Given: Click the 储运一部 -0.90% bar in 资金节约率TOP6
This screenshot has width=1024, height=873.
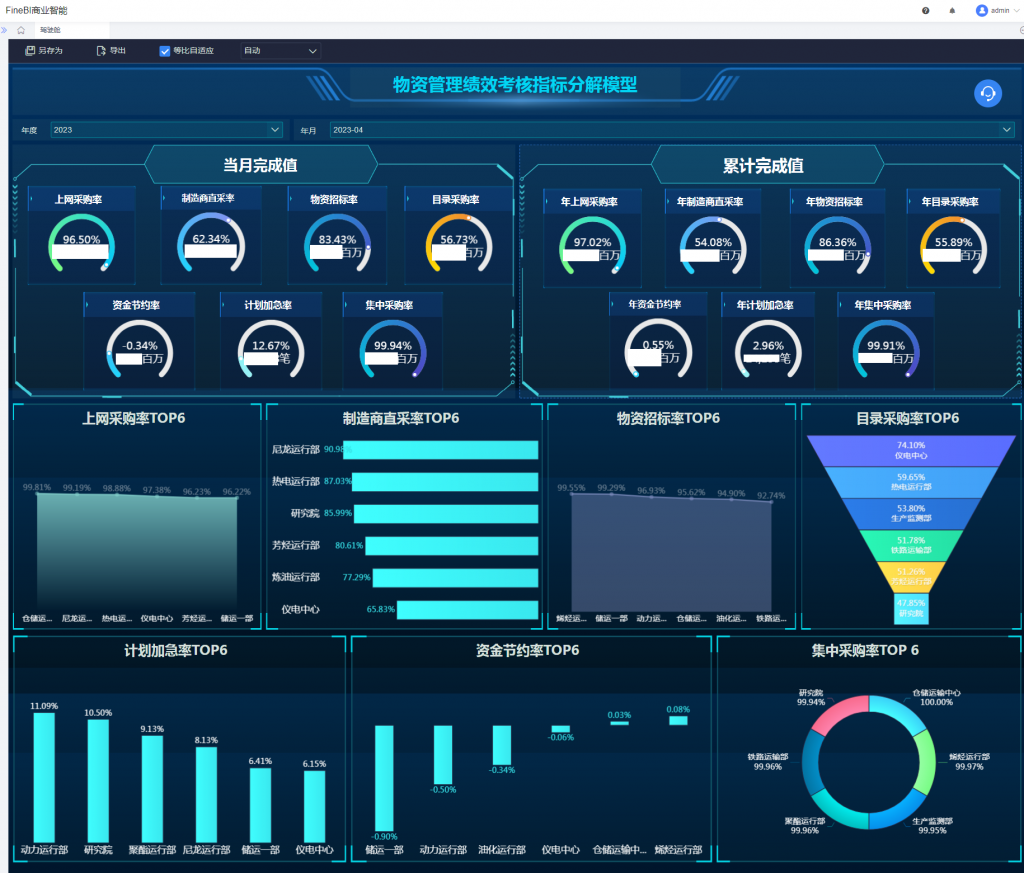Looking at the screenshot, I should coord(384,778).
